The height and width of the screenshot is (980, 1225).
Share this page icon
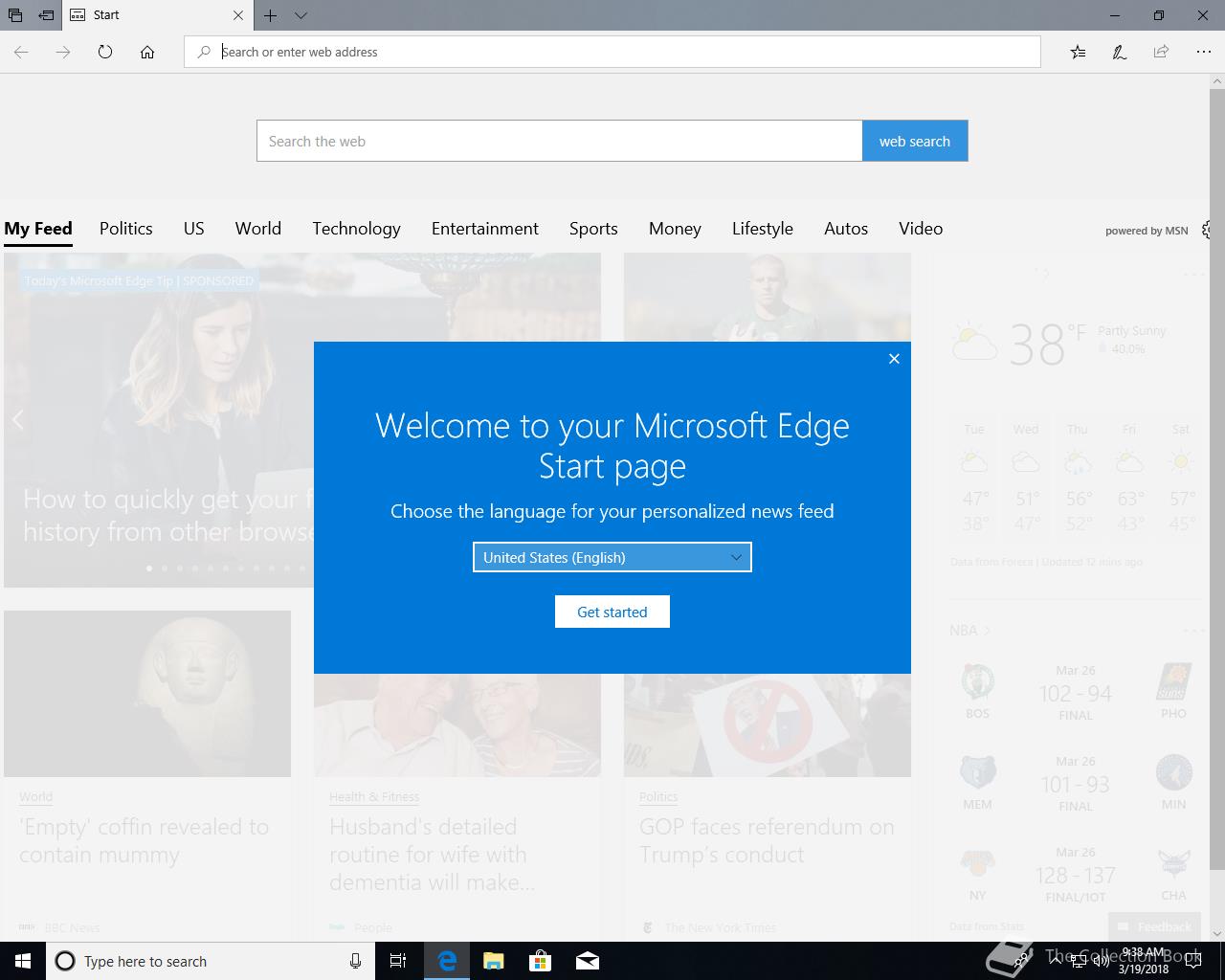(1161, 52)
